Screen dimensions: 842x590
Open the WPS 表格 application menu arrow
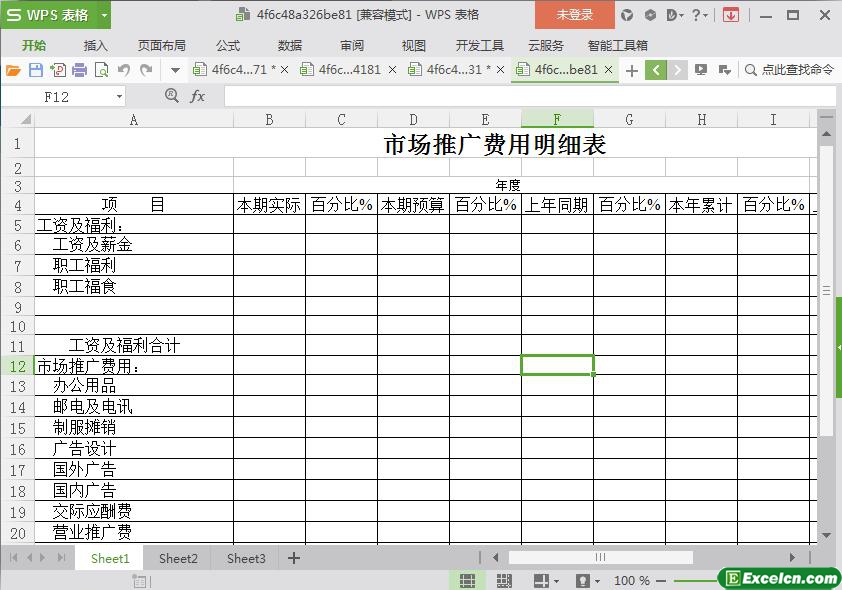click(104, 15)
